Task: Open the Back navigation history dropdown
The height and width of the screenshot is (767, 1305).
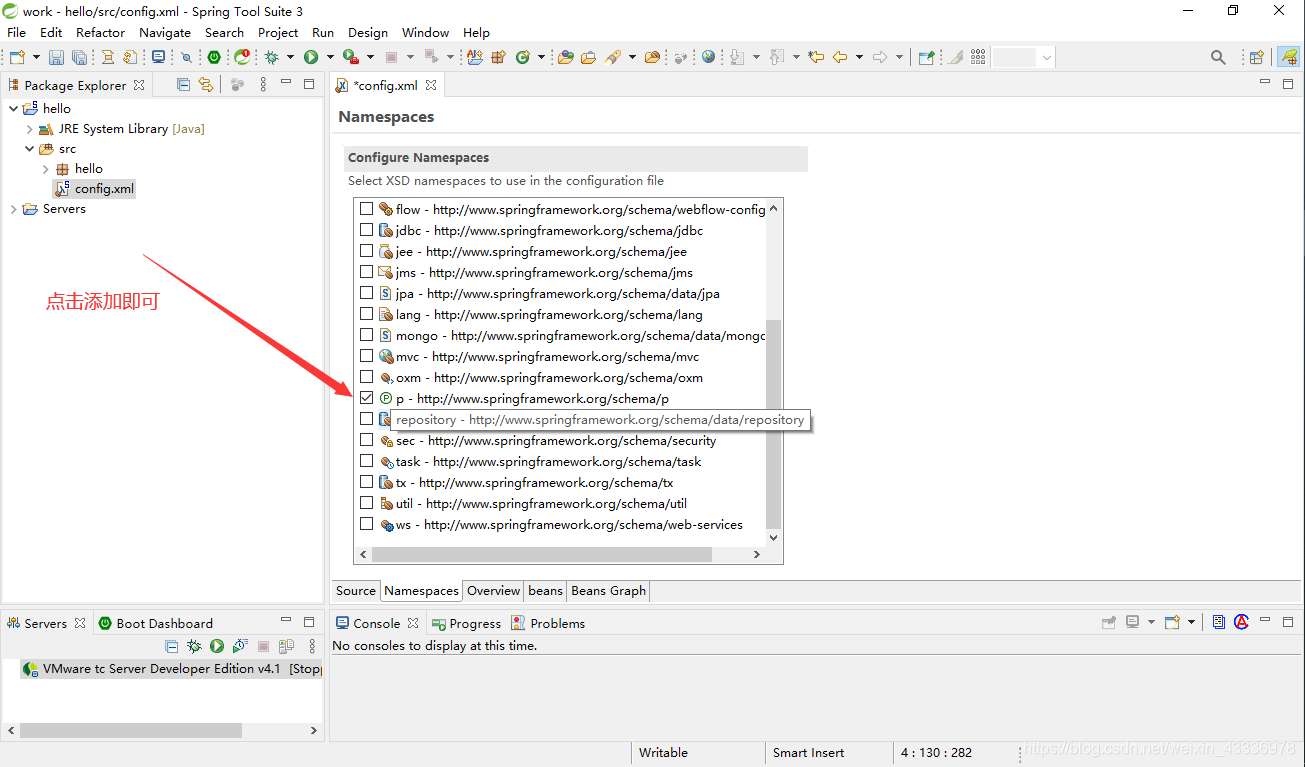Action: point(859,57)
